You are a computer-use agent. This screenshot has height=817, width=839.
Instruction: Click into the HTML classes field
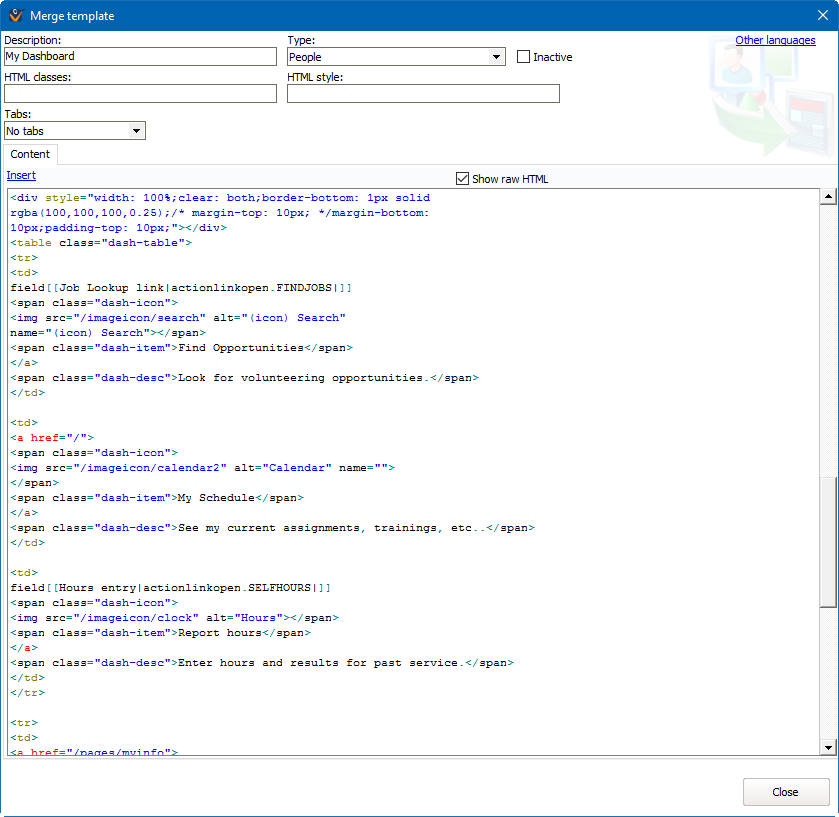[x=140, y=94]
